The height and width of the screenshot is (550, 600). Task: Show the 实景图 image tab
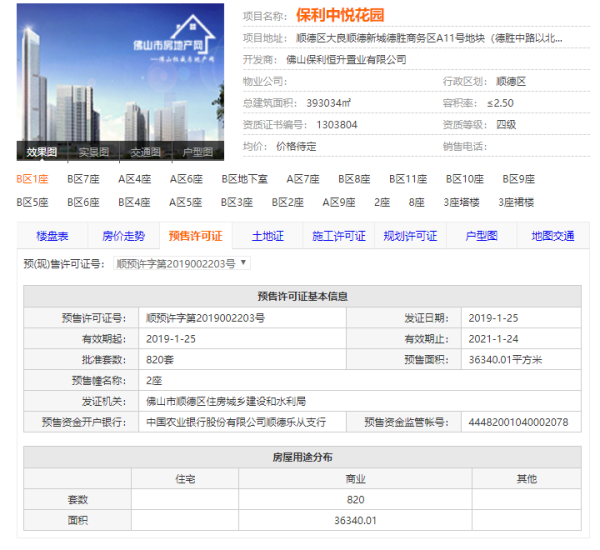coord(94,152)
